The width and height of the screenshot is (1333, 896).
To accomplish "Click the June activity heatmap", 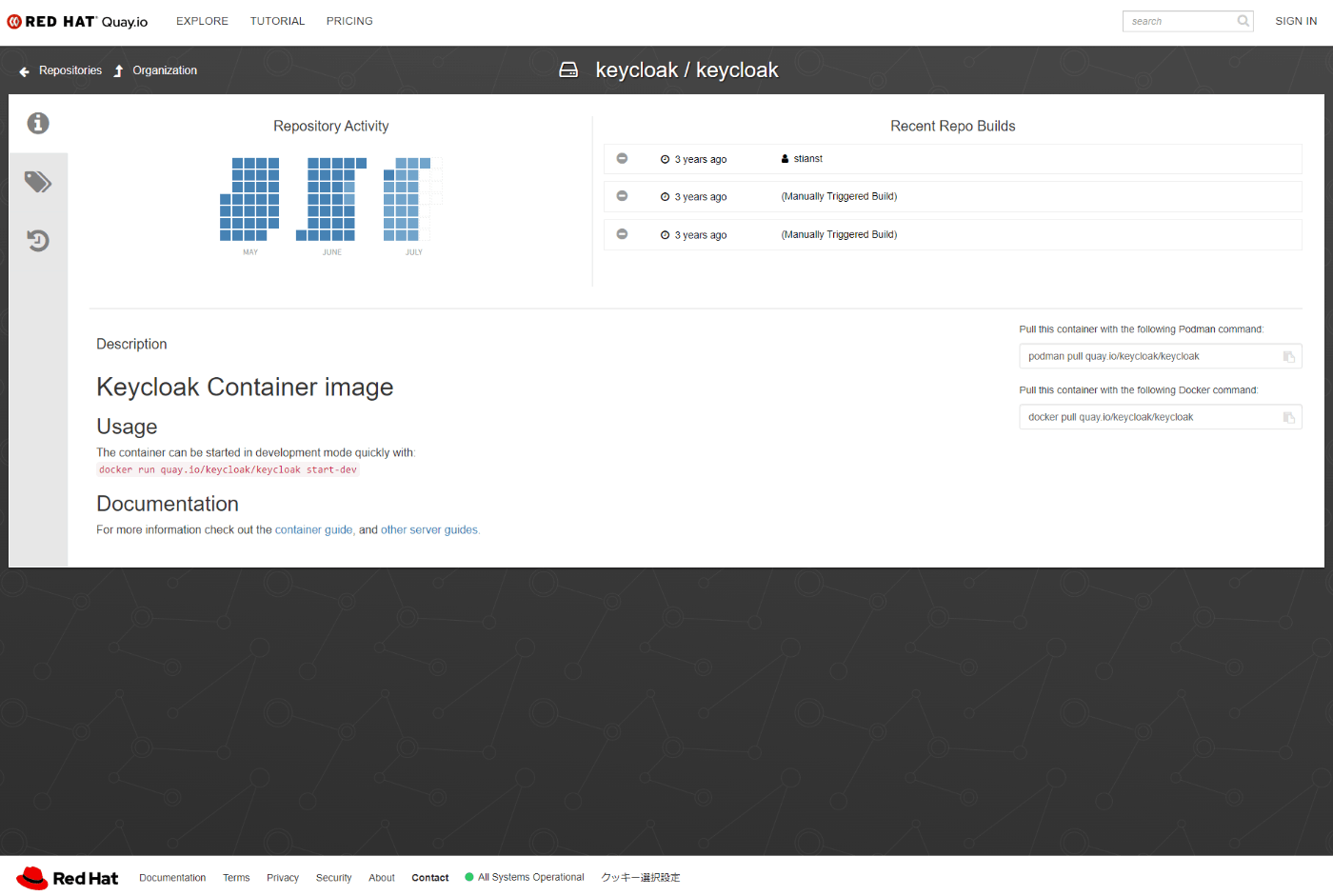I will [x=331, y=199].
